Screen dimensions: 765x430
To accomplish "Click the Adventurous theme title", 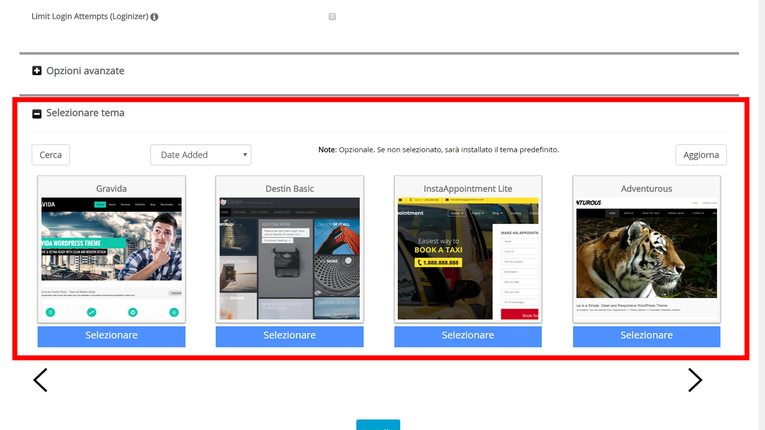I will pos(646,188).
